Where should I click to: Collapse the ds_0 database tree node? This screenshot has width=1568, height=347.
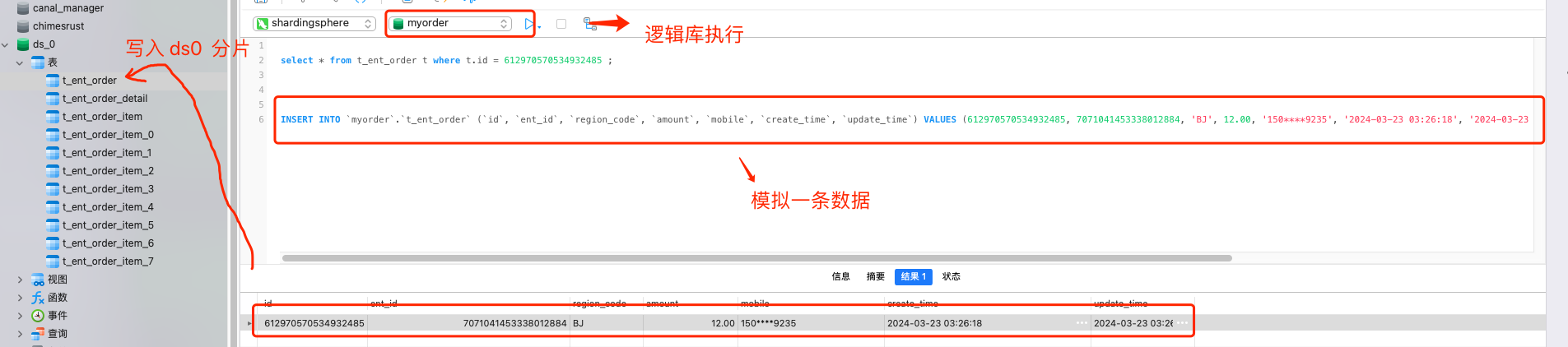click(6, 44)
